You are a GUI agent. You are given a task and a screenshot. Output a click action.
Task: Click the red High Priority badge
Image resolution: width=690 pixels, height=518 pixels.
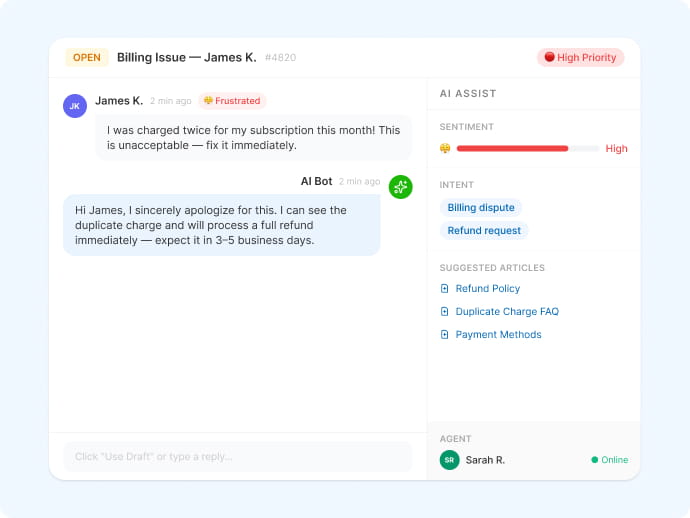(x=580, y=58)
